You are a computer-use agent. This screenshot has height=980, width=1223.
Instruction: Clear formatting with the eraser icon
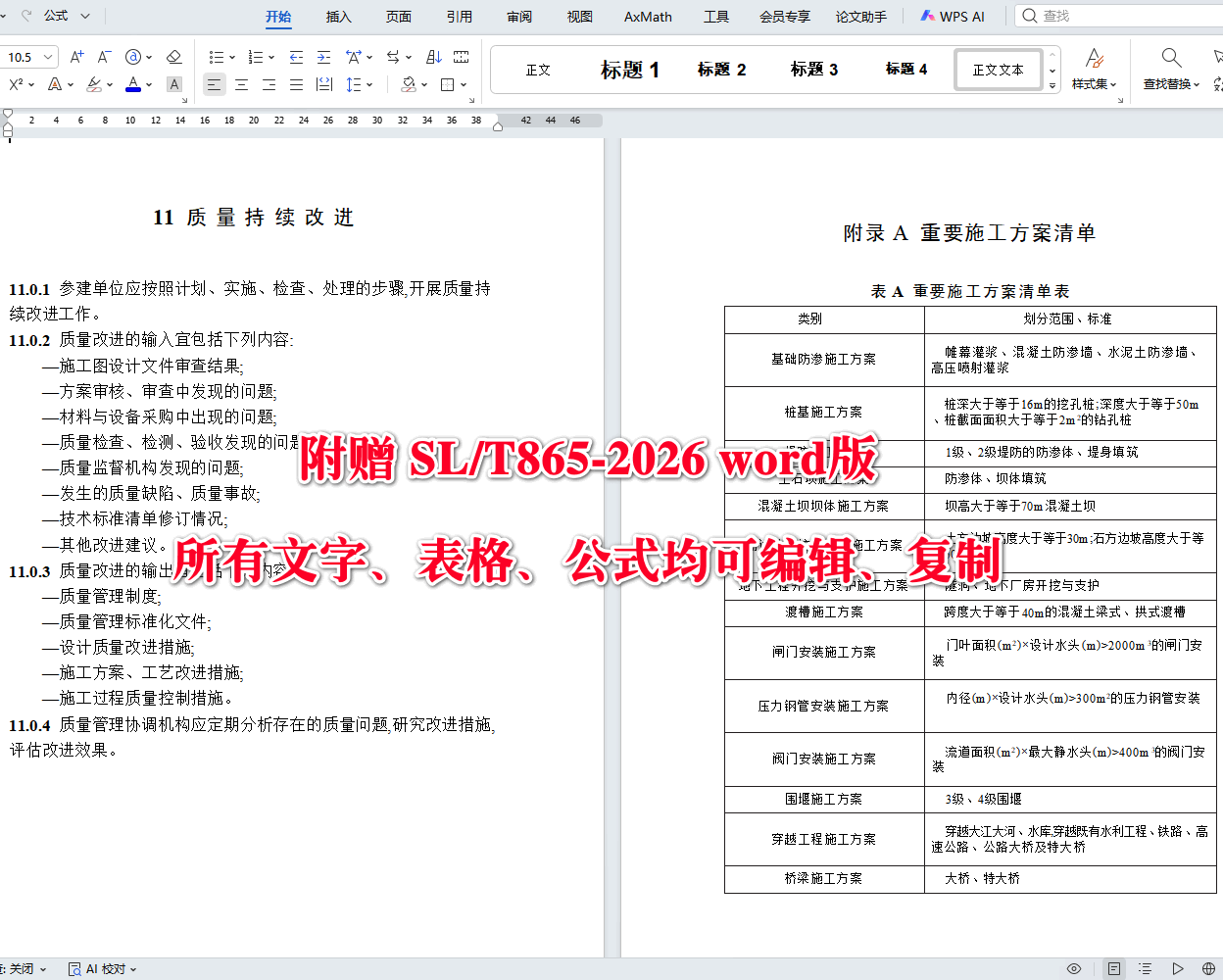pos(174,57)
